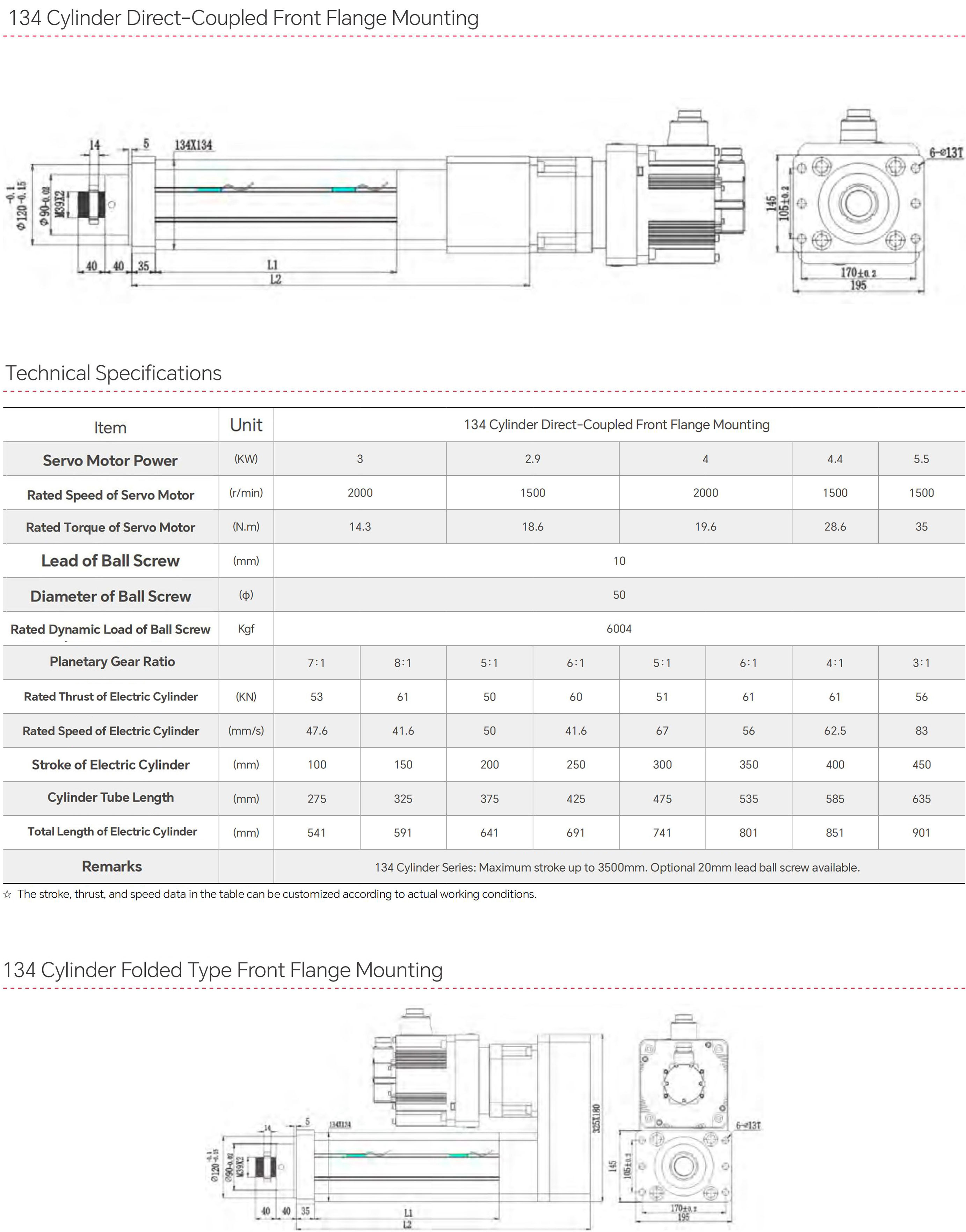966x1232 pixels.
Task: Select the 901 total length value
Action: tap(921, 832)
